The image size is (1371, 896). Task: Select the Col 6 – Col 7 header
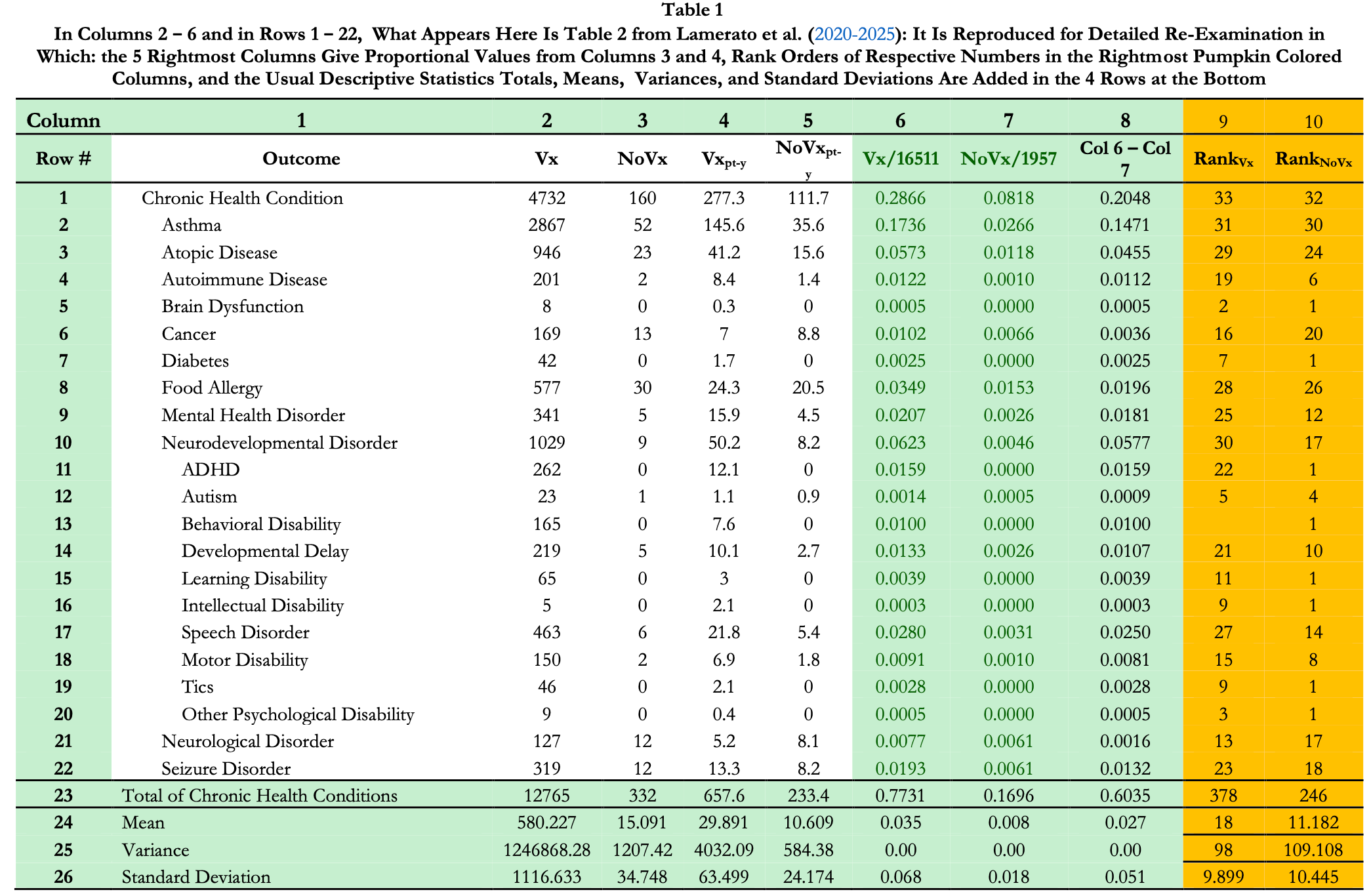1125,159
